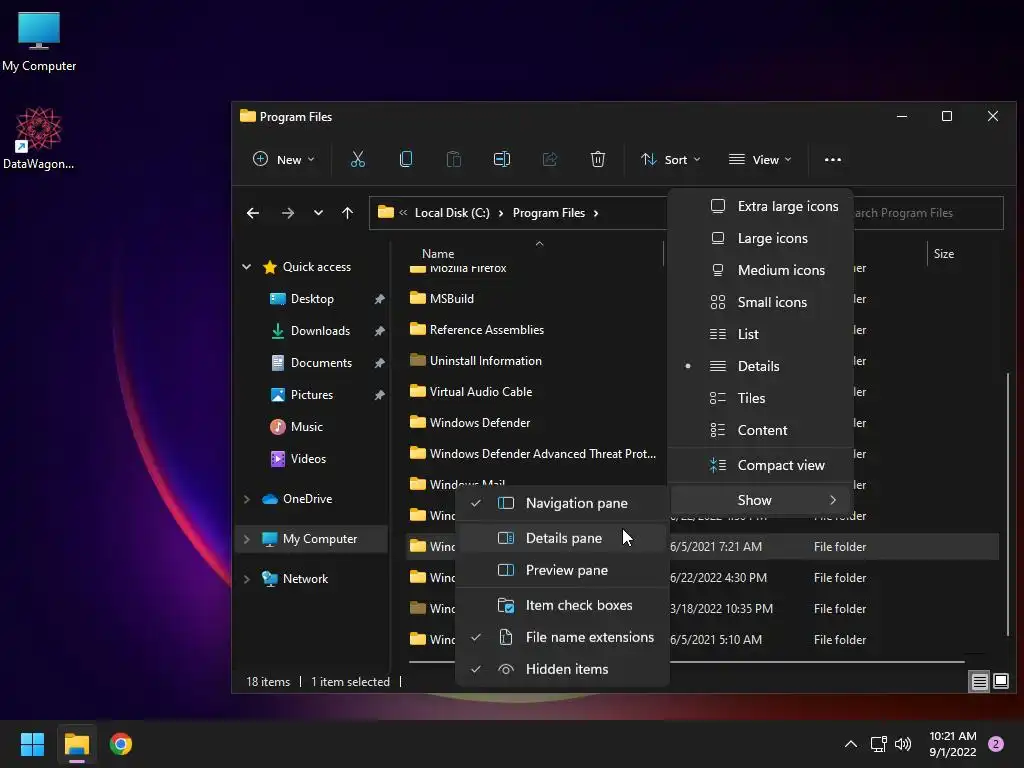
Task: Click the Cut scissors icon
Action: point(357,159)
